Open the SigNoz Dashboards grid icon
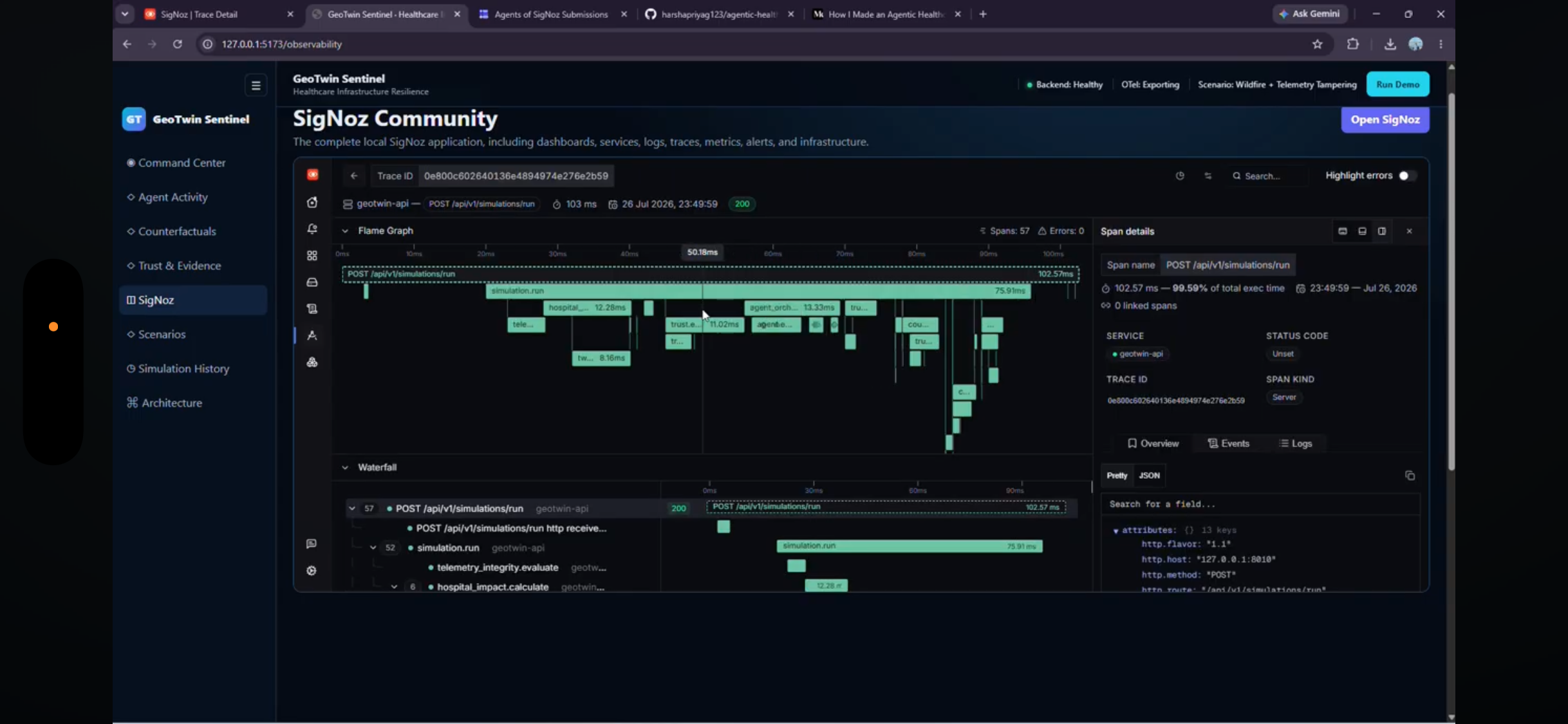 (312, 255)
